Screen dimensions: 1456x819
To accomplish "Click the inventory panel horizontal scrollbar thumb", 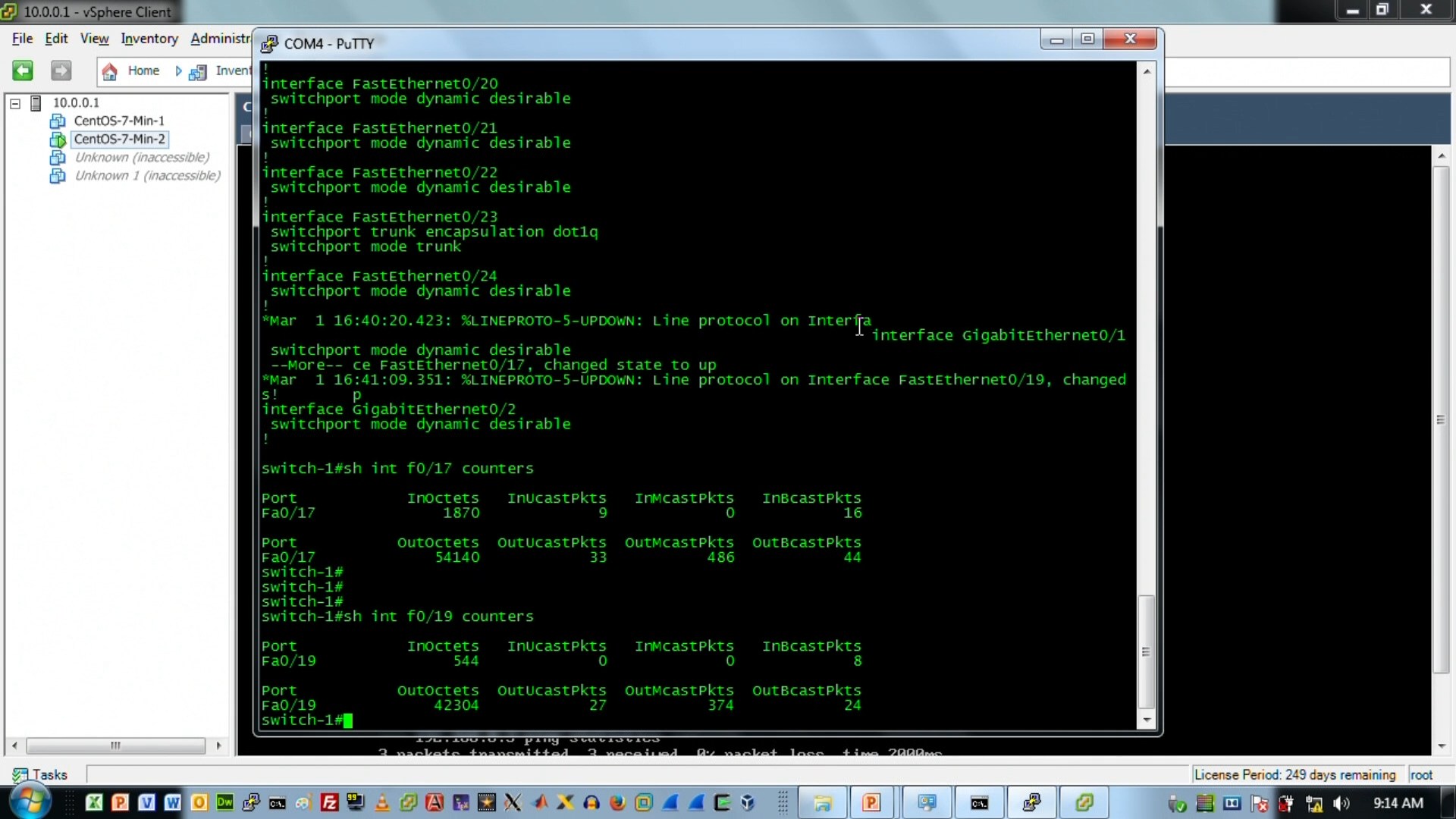I will point(115,746).
